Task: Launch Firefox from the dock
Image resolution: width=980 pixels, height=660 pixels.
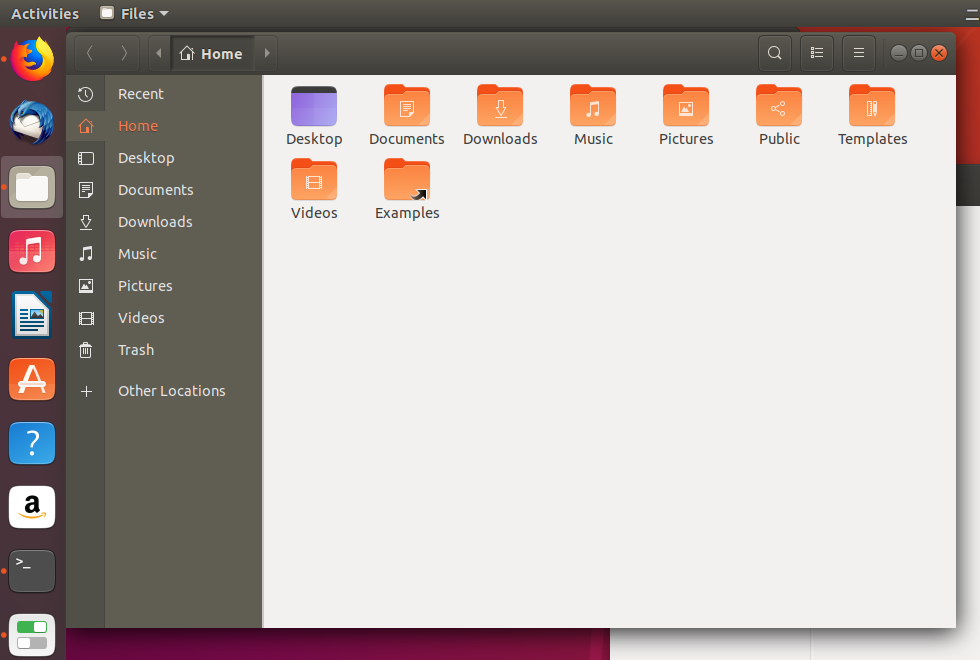Action: tap(32, 59)
